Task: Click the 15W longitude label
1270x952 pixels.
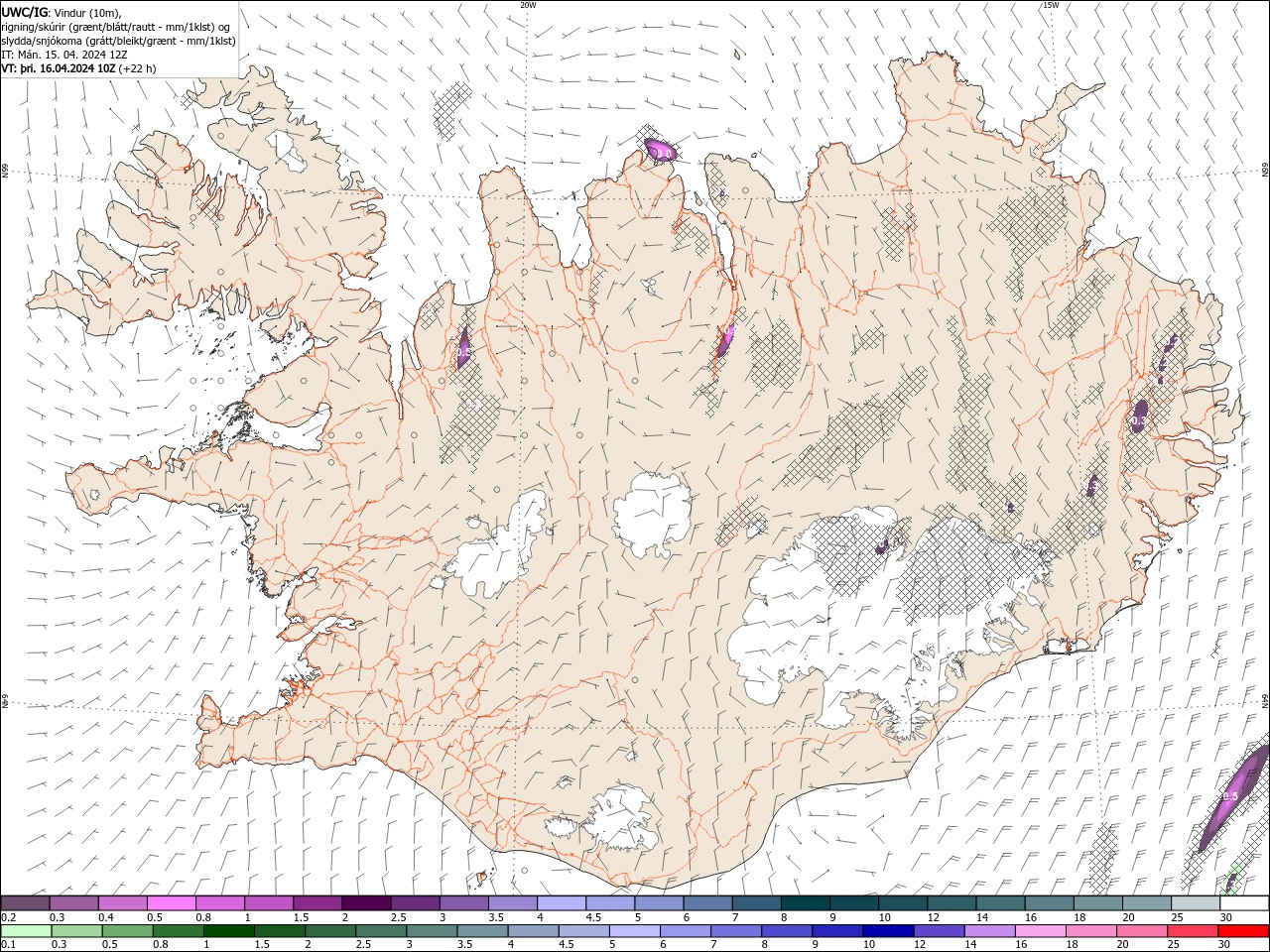Action: (x=1051, y=5)
